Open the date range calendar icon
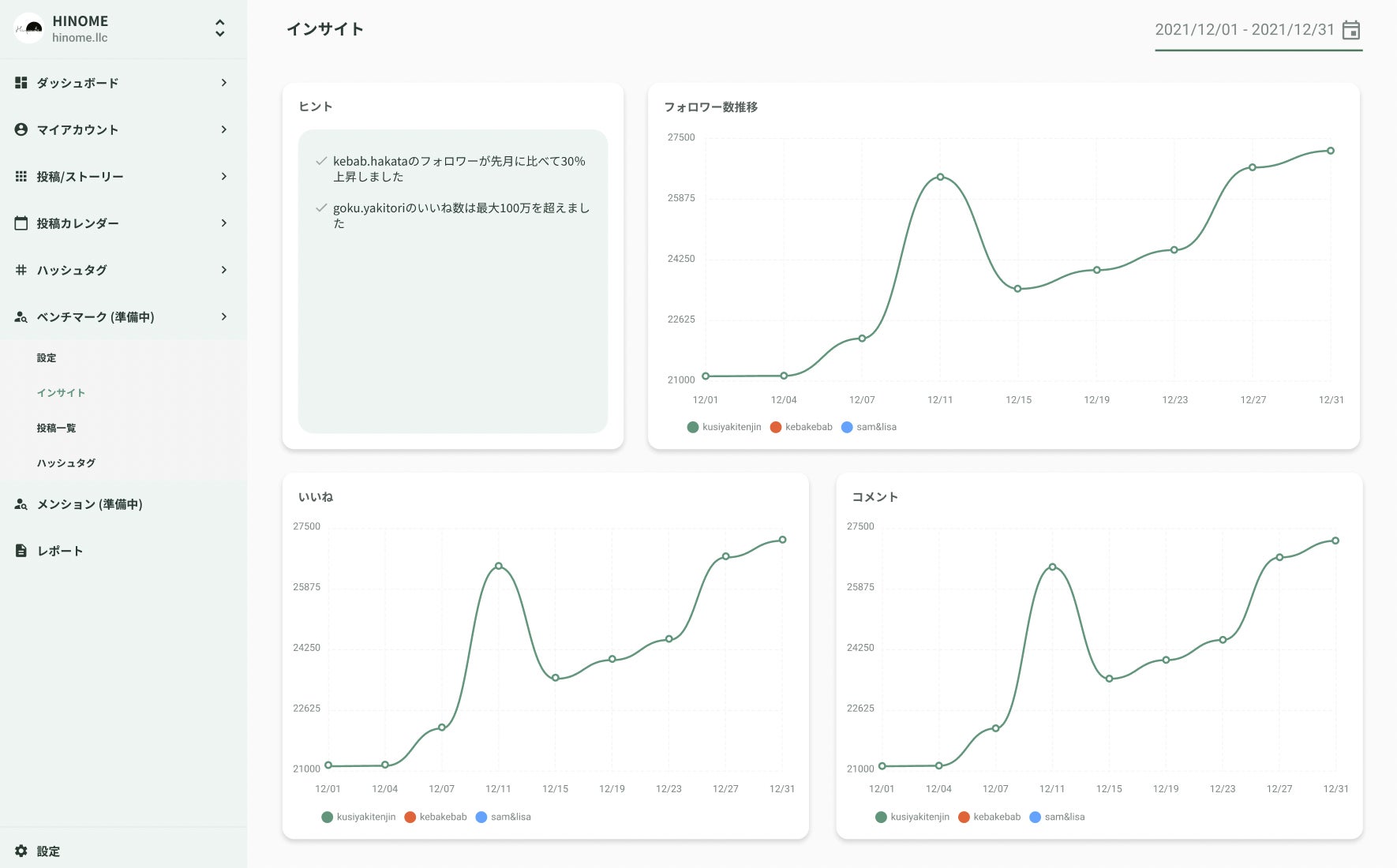The height and width of the screenshot is (868, 1397). pyautogui.click(x=1351, y=30)
